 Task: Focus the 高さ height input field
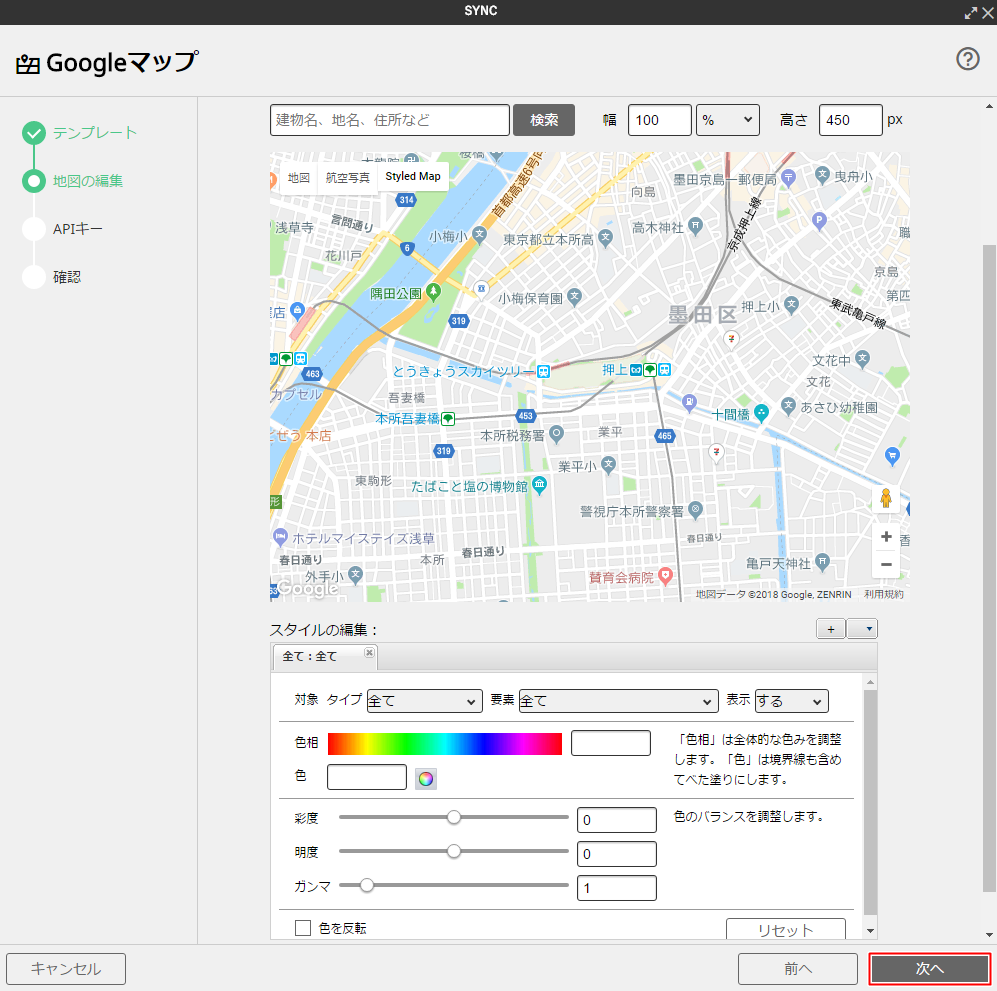[850, 120]
